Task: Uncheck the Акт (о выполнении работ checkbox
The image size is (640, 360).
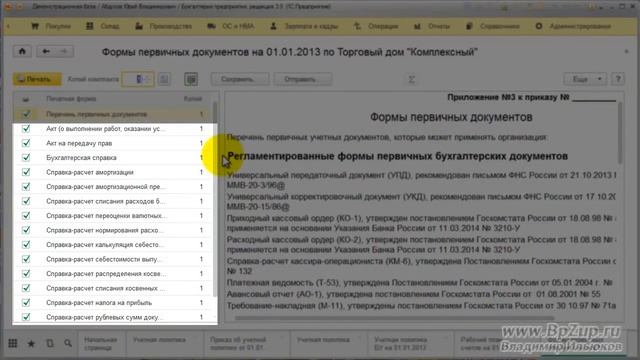Action: click(x=26, y=129)
